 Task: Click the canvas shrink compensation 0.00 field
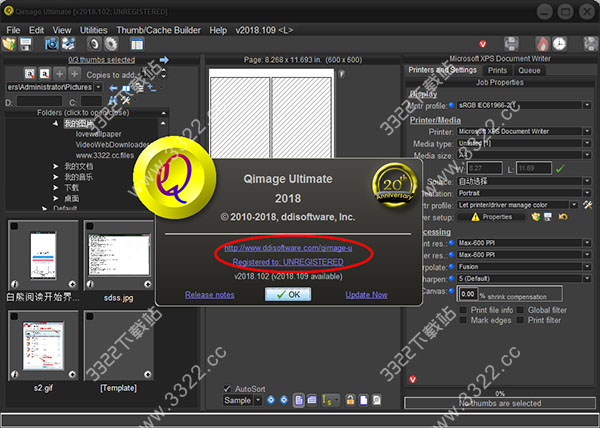coord(468,294)
